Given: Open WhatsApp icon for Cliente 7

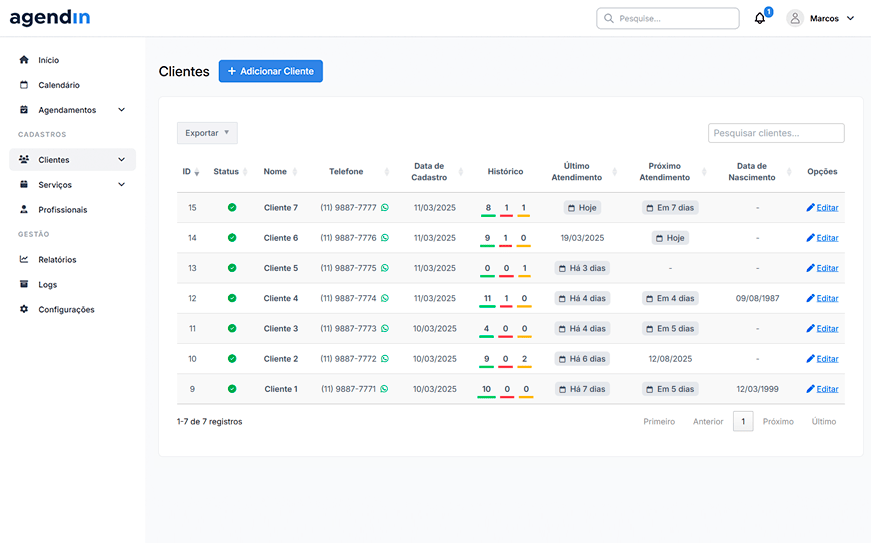Looking at the screenshot, I should 385,208.
